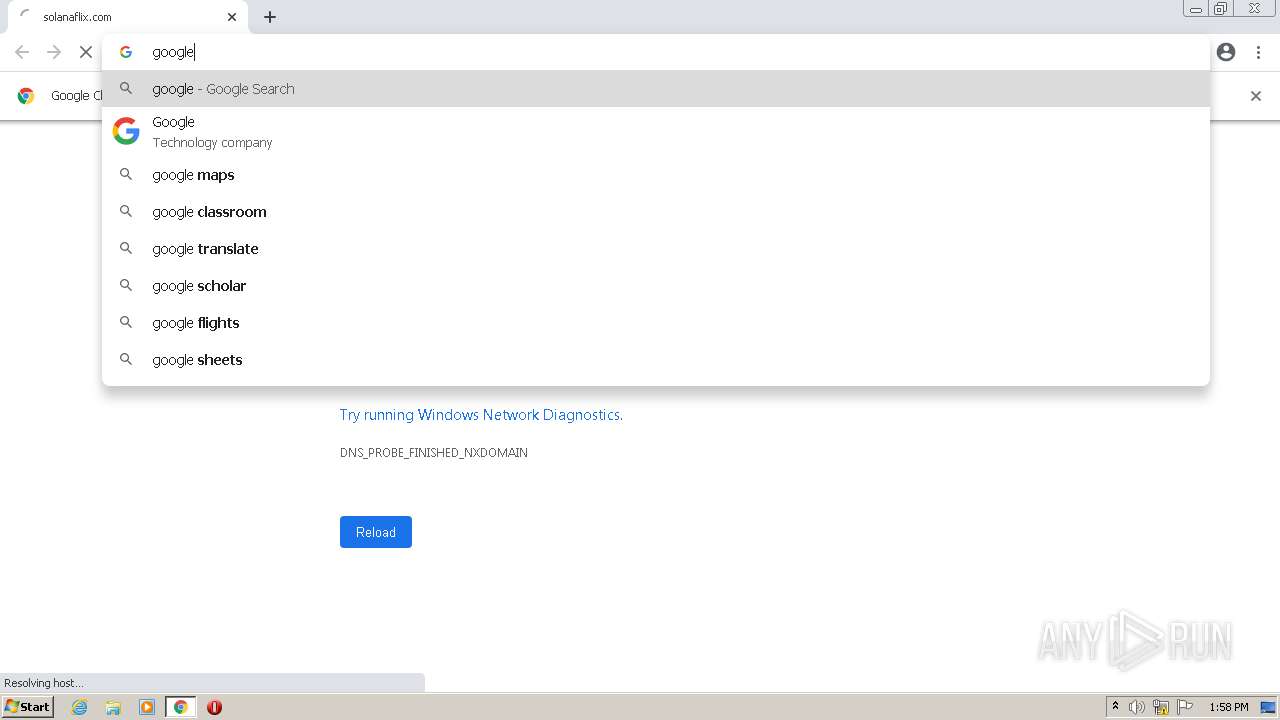Click the Google logo icon beside Technology company
This screenshot has height=720, width=1280.
click(126, 131)
